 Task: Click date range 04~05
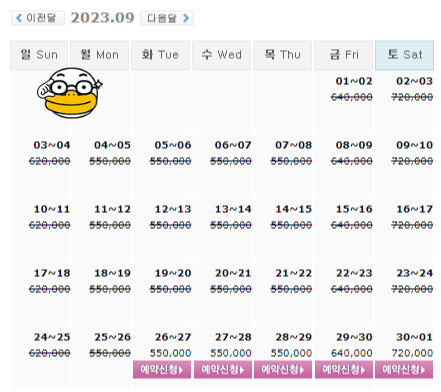[112, 145]
